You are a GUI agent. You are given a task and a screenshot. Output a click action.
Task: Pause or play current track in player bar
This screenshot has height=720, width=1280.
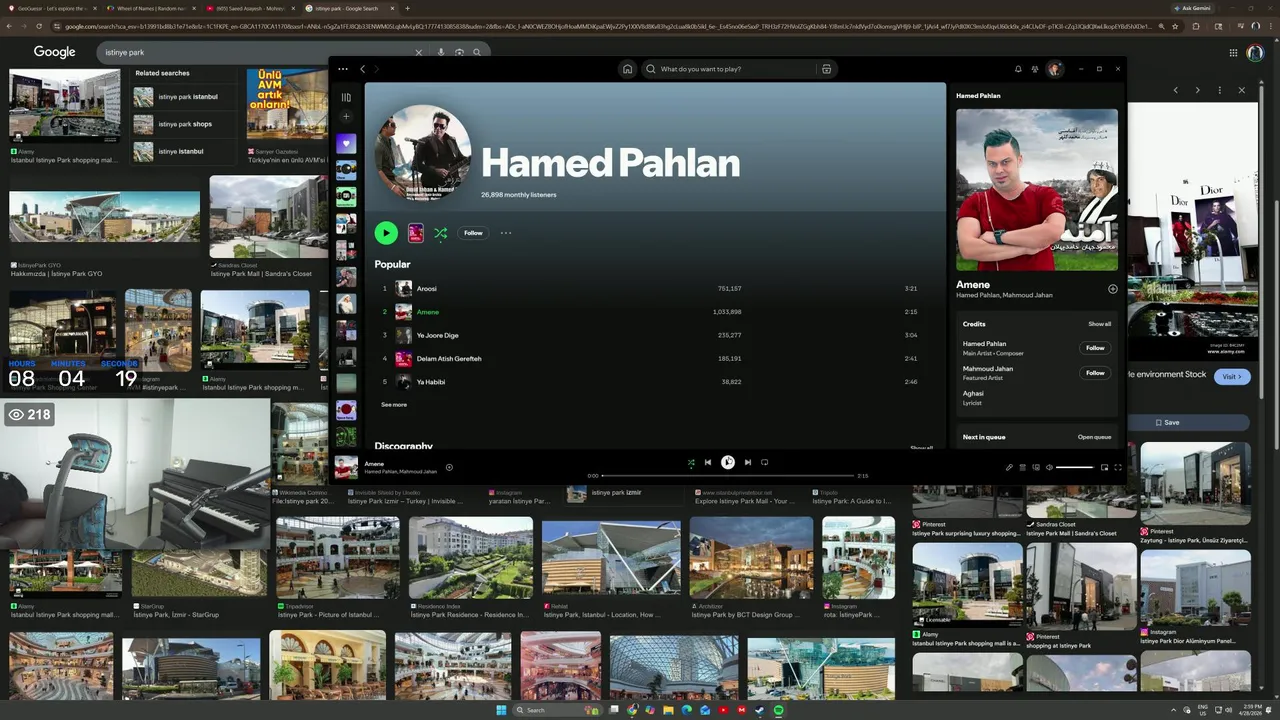coord(728,462)
